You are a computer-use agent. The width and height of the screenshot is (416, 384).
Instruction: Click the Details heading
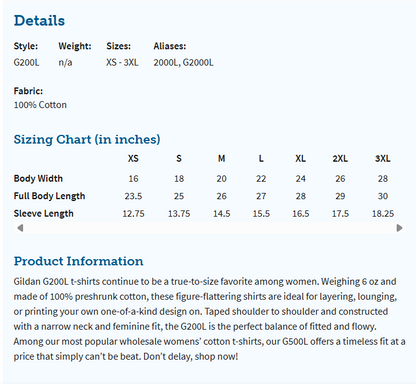pyautogui.click(x=39, y=21)
